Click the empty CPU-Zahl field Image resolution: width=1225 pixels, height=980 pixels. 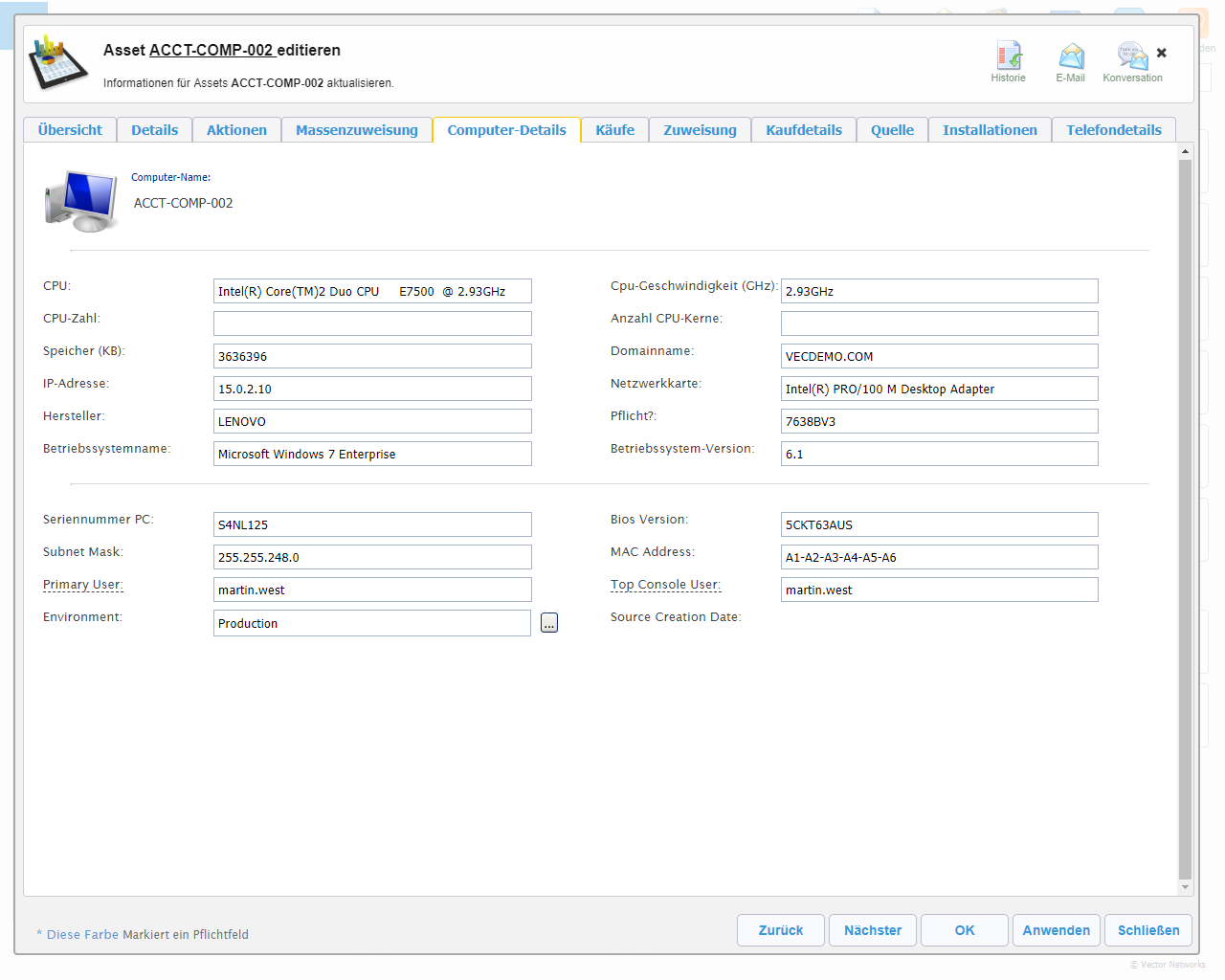[372, 323]
